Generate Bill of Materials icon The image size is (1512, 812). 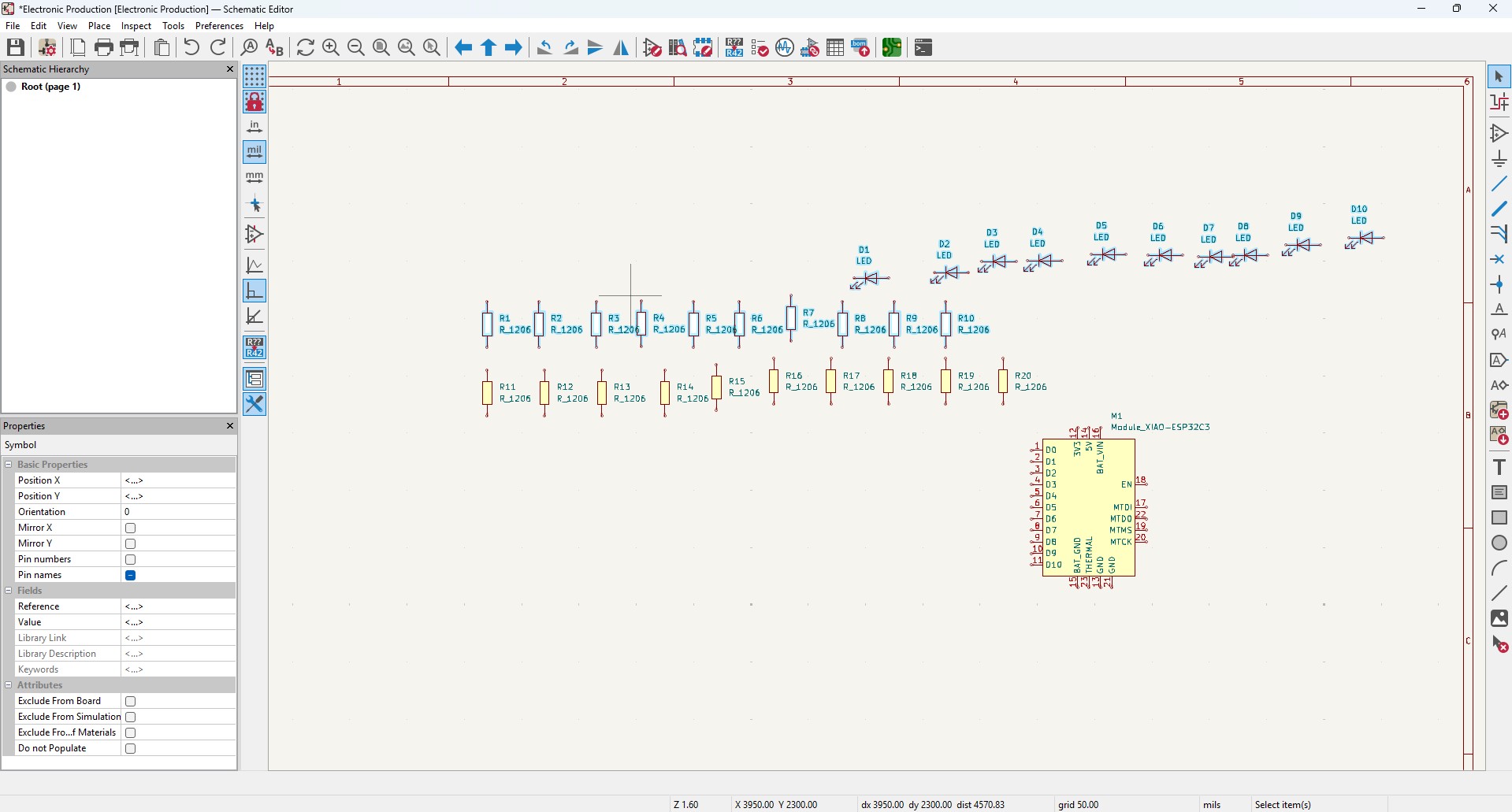click(x=860, y=47)
